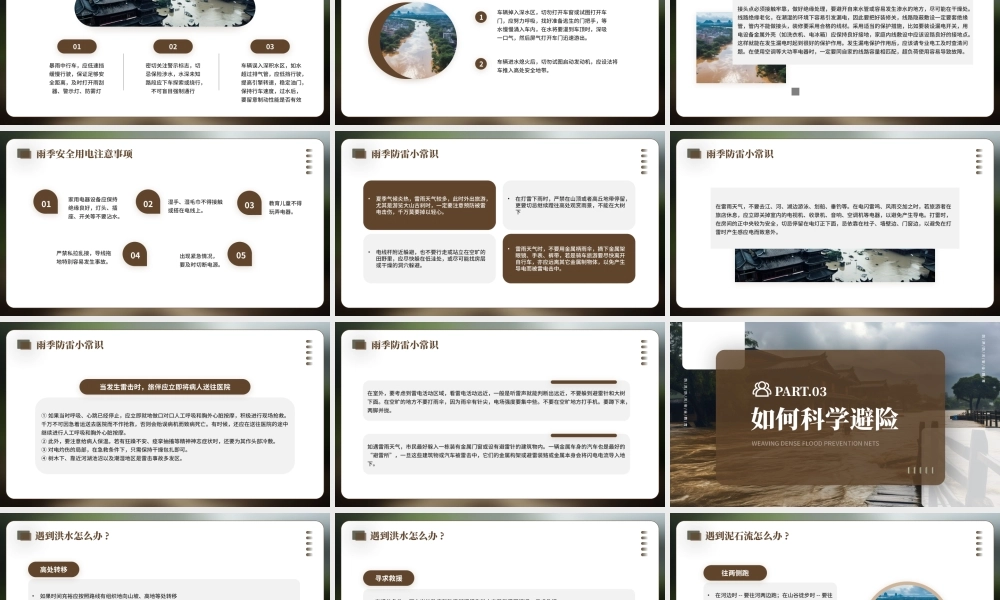This screenshot has height=600, width=1000.
Task: Click the 高处转移 pill label
Action: pyautogui.click(x=53, y=569)
